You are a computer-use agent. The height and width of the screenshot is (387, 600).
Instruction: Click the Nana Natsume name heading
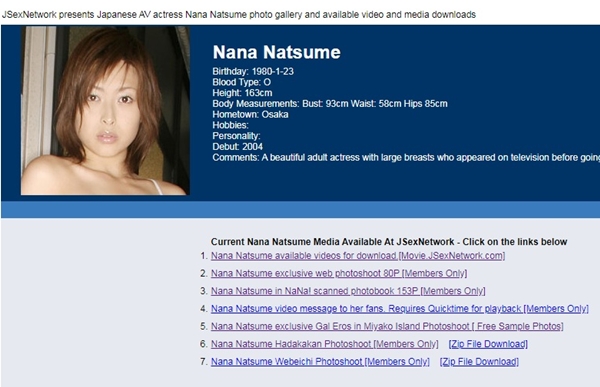click(x=276, y=52)
